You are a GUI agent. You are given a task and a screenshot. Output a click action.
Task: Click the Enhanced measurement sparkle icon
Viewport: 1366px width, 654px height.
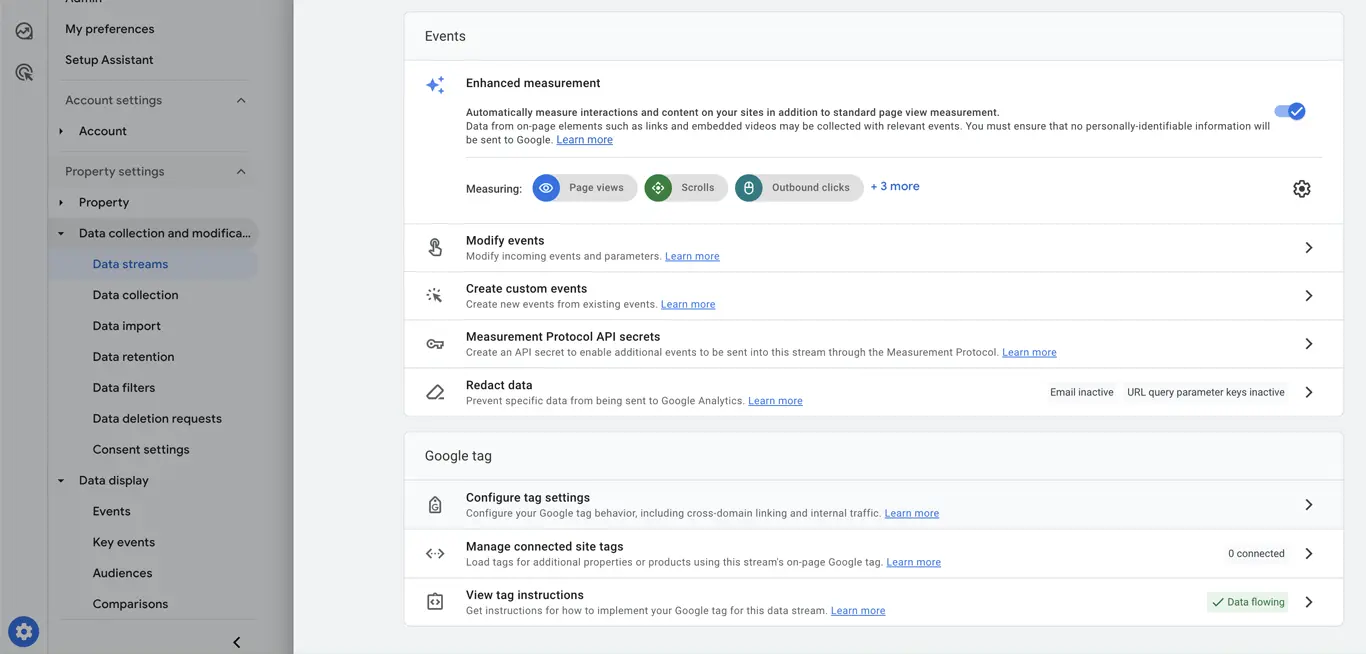pyautogui.click(x=435, y=85)
